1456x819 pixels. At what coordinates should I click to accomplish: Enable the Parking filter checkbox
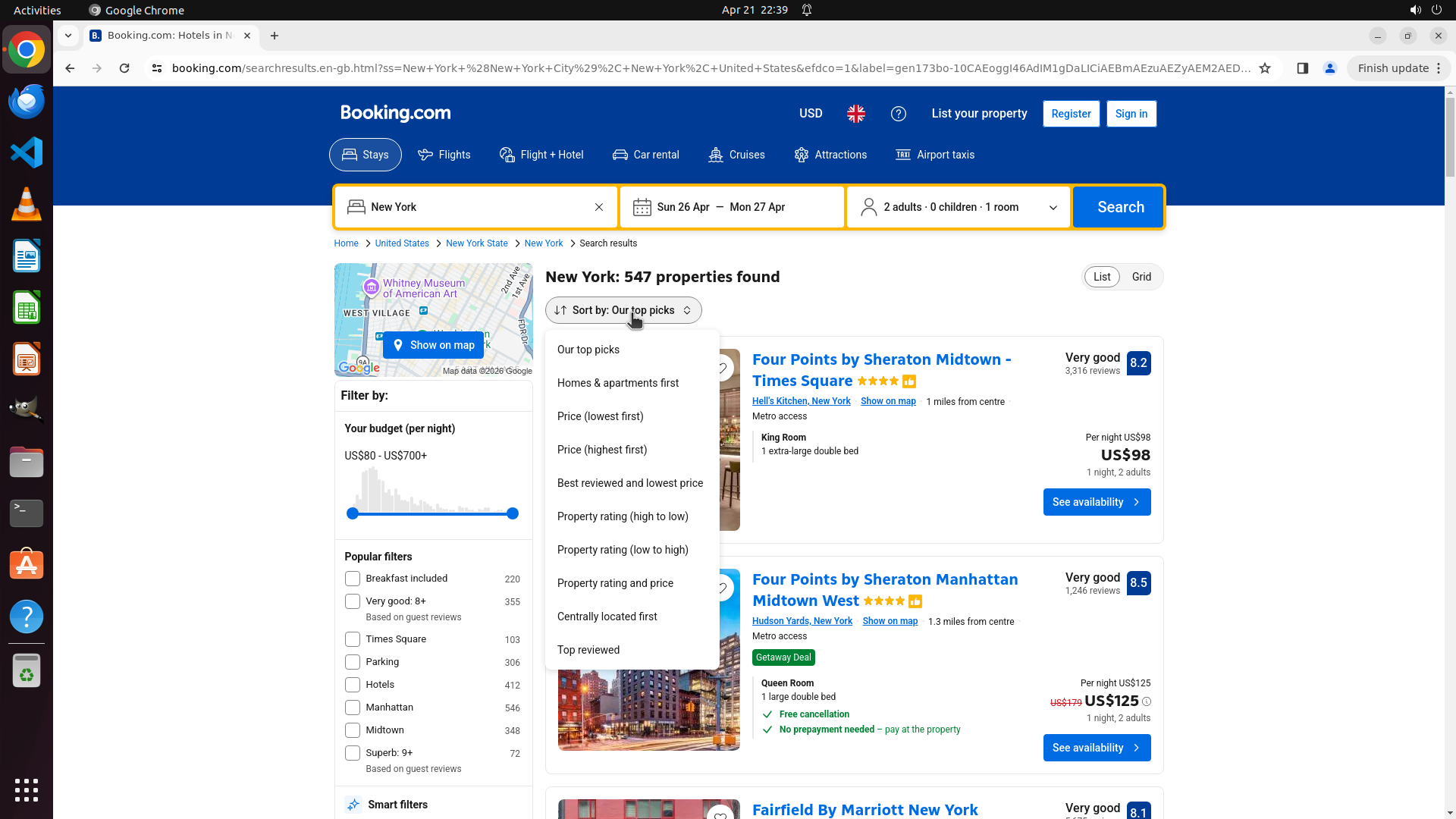pyautogui.click(x=353, y=662)
